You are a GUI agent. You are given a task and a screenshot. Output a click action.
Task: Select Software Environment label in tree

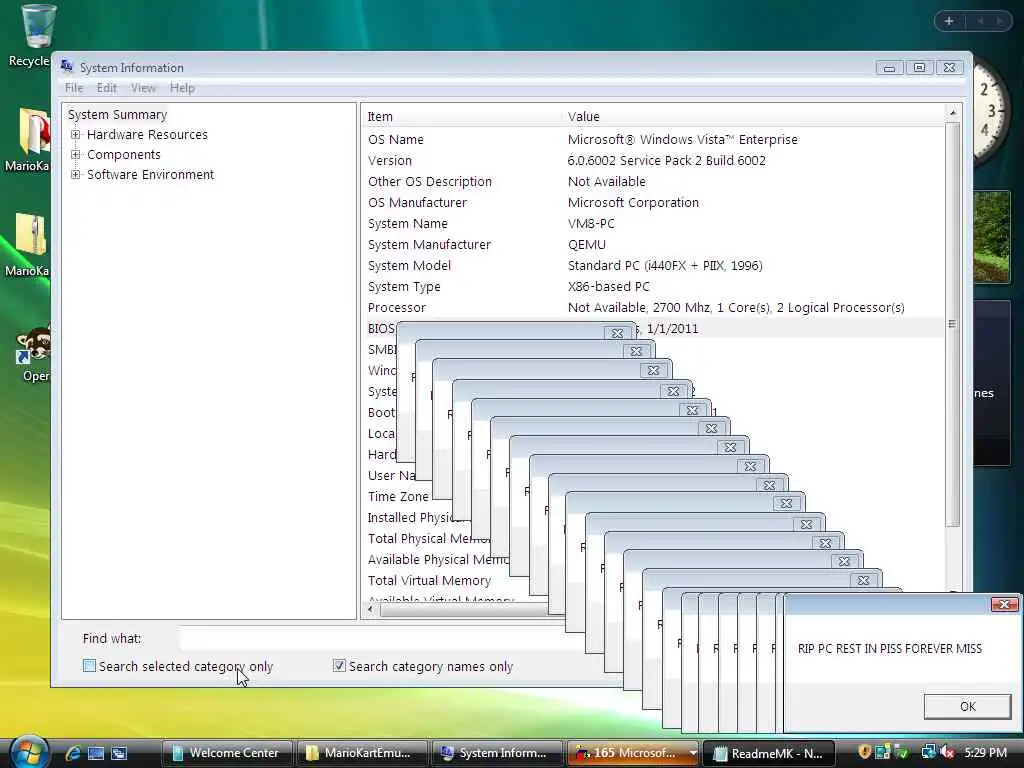coord(150,174)
